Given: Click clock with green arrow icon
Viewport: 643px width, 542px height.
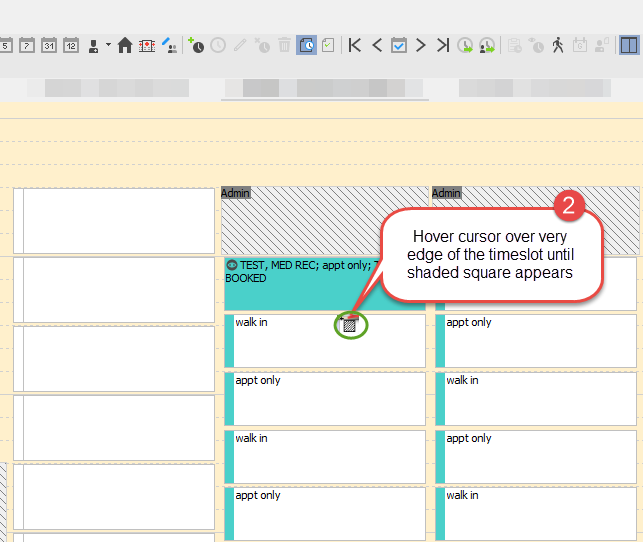Looking at the screenshot, I should coord(465,45).
